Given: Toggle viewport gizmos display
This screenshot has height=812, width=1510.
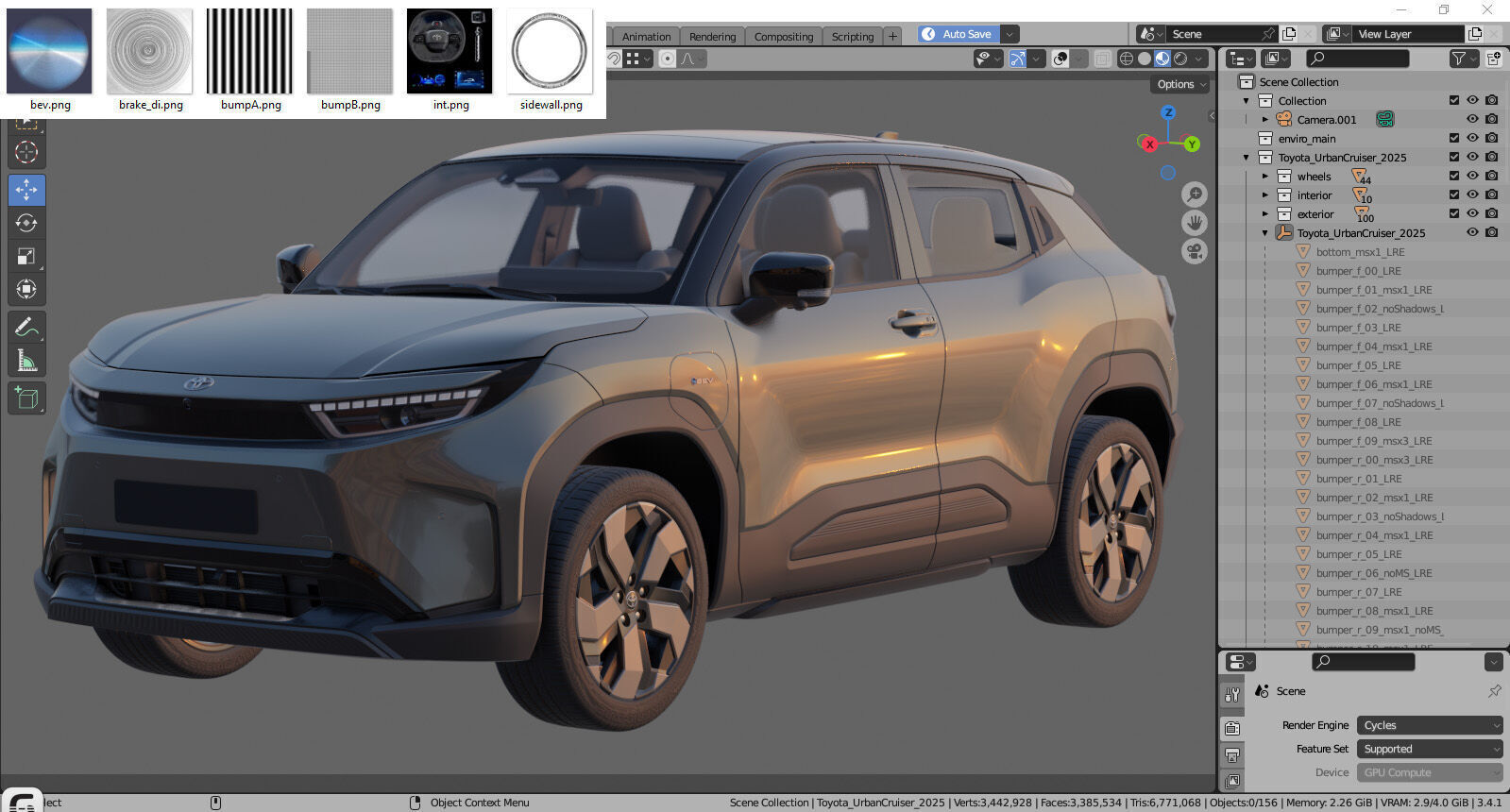Looking at the screenshot, I should tap(1017, 59).
